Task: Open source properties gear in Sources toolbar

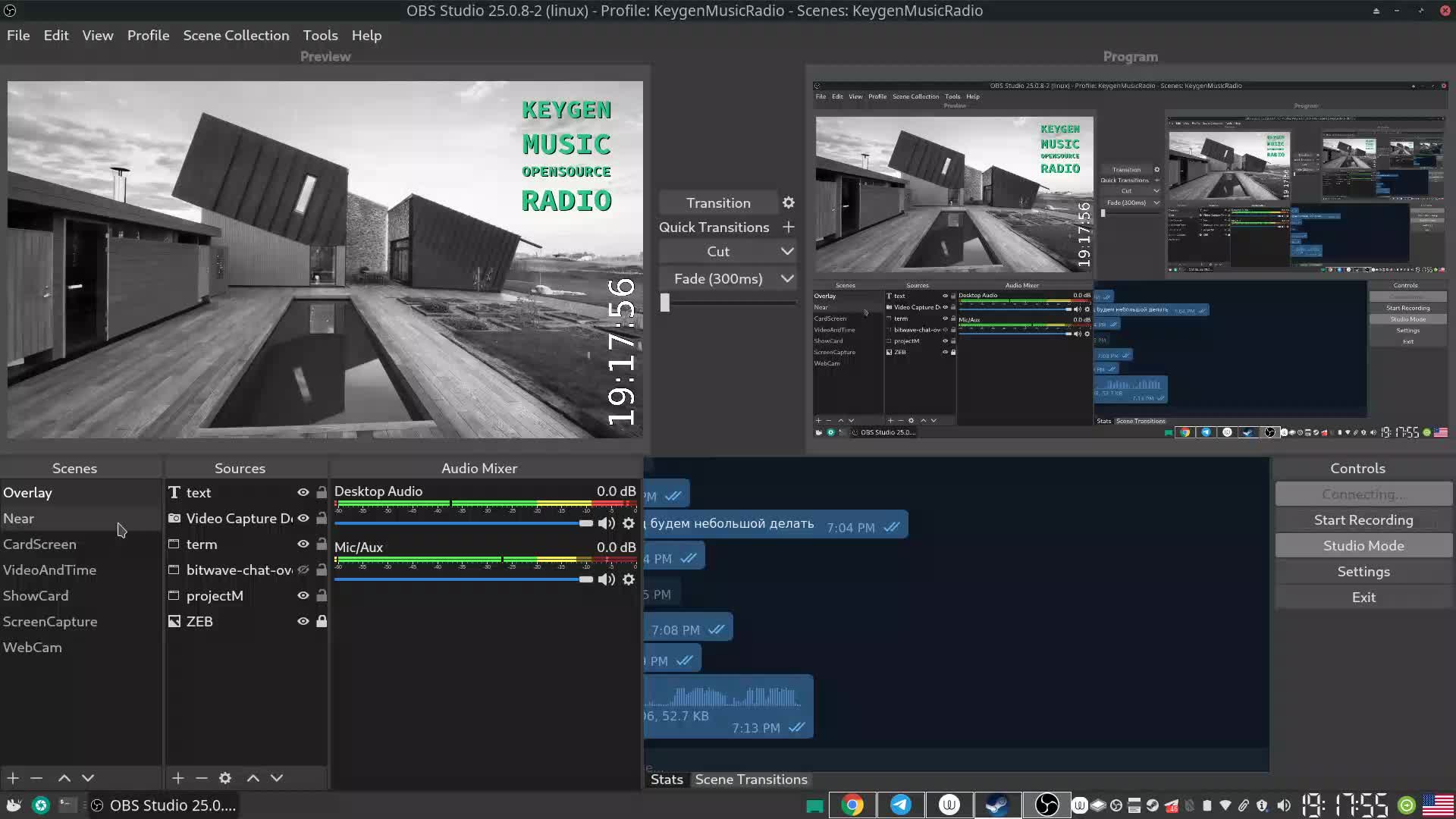Action: point(225,777)
